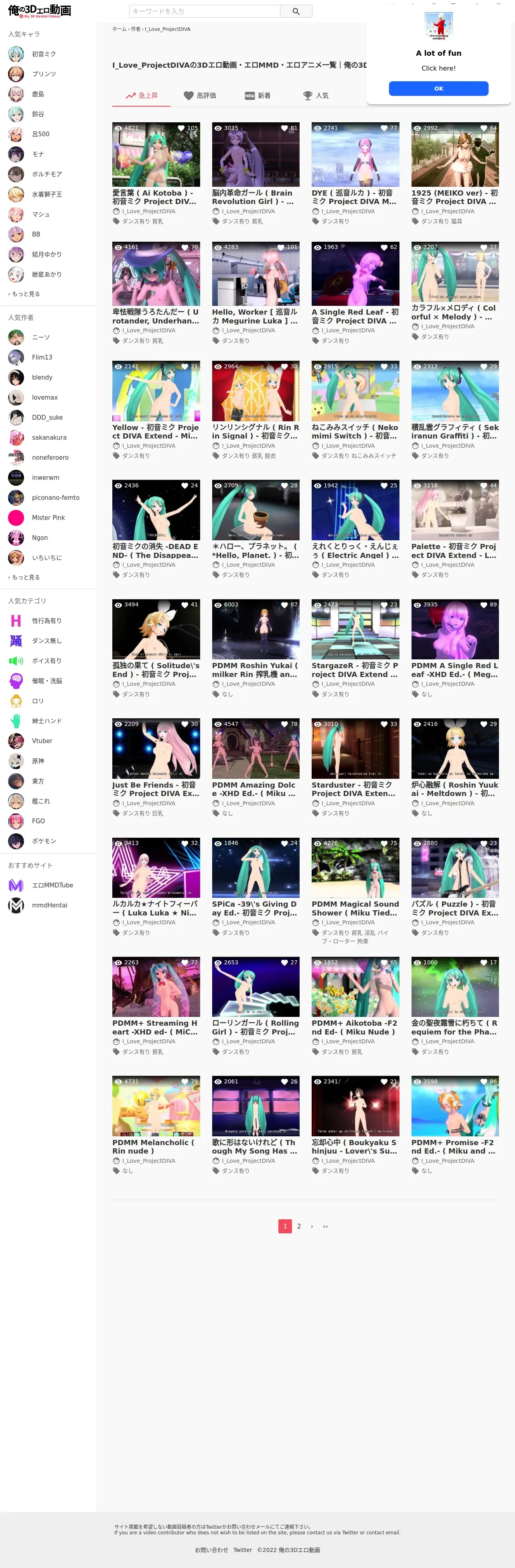
Task: Click the 水着野子王 character avatar icon
Action: pyautogui.click(x=16, y=194)
